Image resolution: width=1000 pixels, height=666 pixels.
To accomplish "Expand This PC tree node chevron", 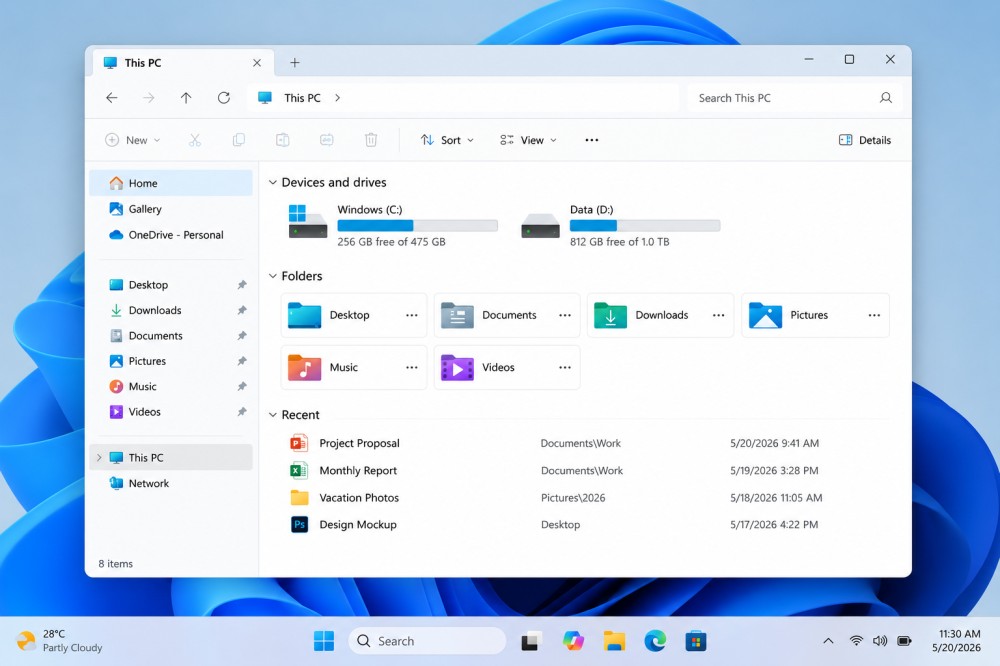I will click(99, 457).
